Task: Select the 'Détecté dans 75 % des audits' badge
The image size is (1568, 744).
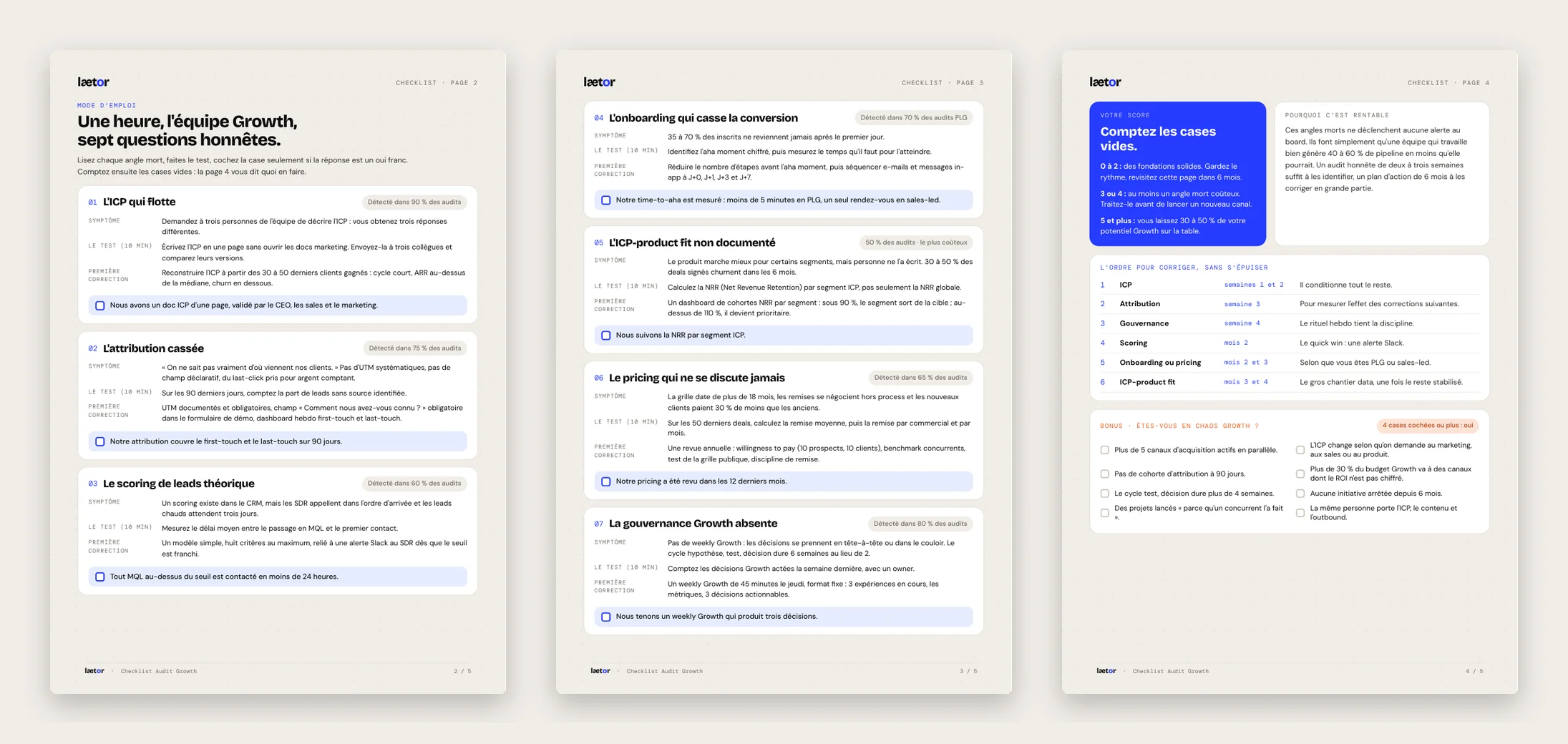Action: click(x=415, y=348)
